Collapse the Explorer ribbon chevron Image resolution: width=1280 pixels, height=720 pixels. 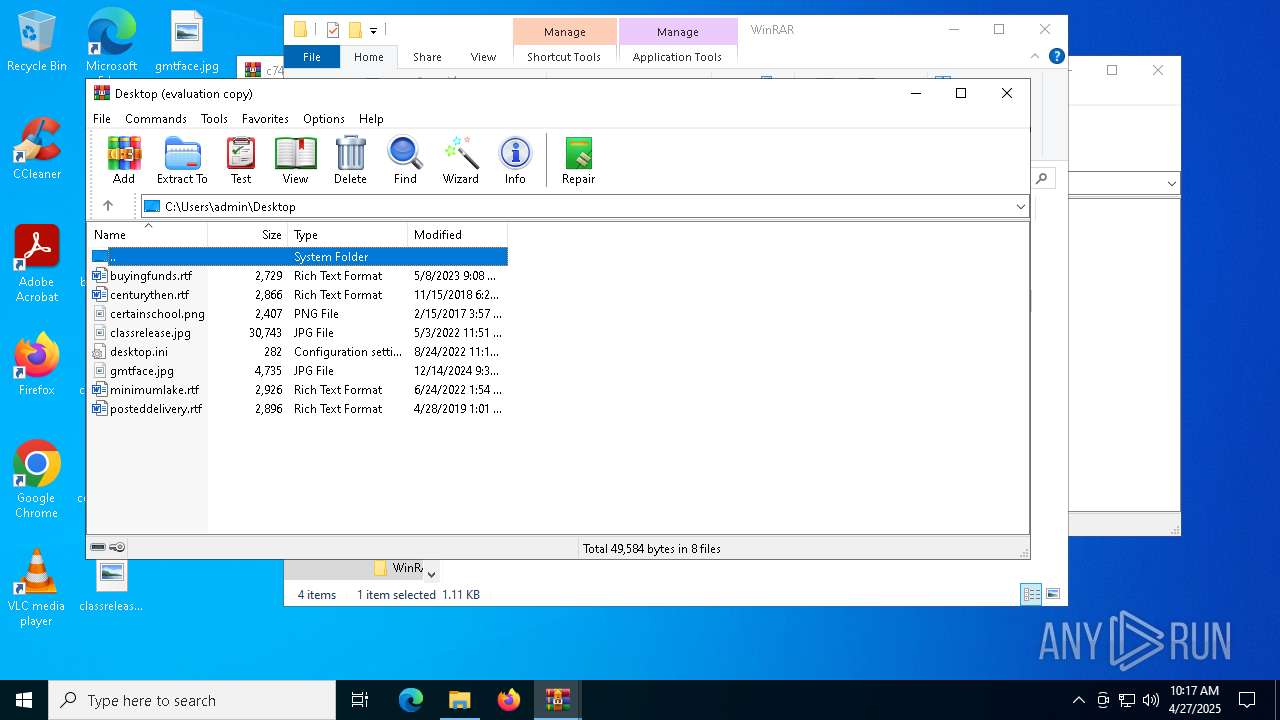click(x=1036, y=57)
